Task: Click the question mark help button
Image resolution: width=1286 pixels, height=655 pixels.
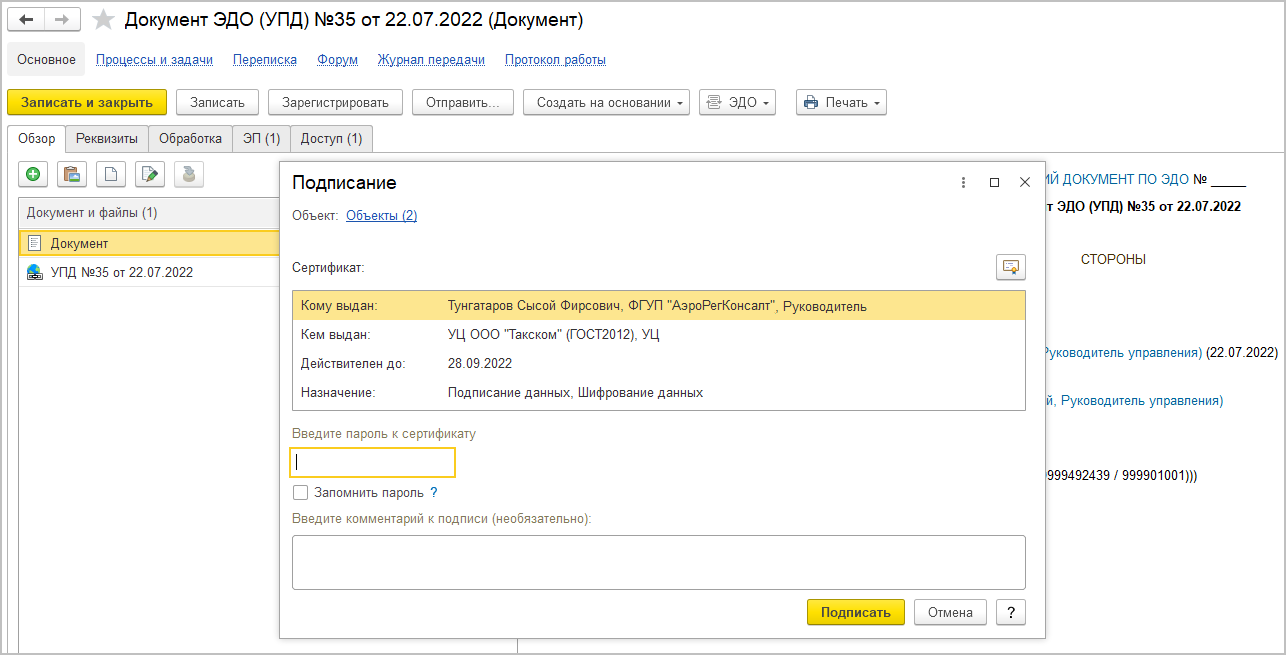Action: 1011,612
